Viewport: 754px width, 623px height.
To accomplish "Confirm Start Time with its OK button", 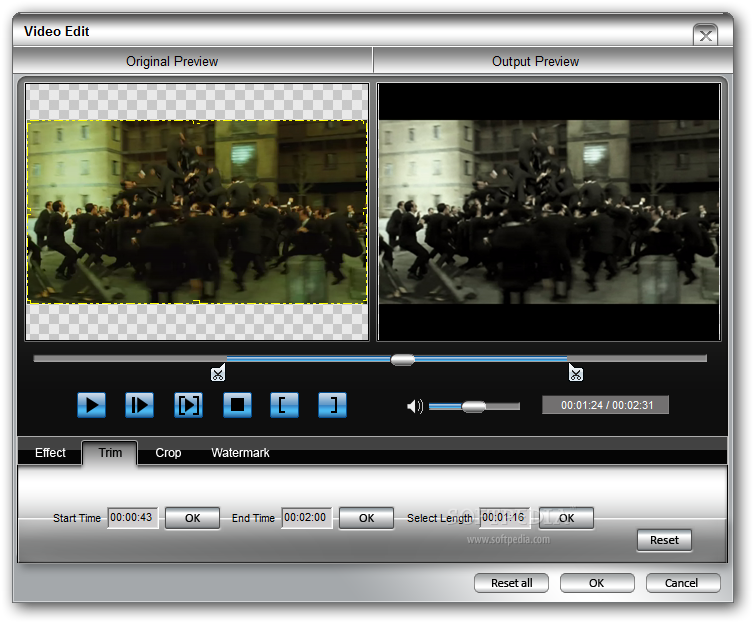I will 192,518.
